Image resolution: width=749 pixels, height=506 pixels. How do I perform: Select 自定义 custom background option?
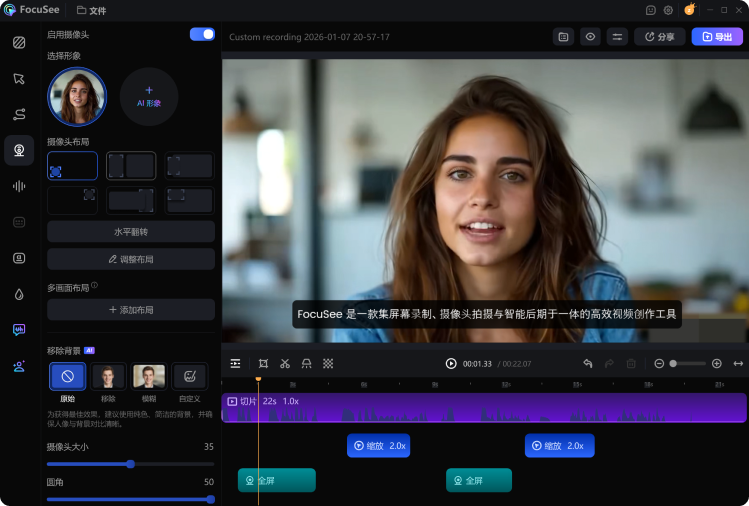[190, 377]
